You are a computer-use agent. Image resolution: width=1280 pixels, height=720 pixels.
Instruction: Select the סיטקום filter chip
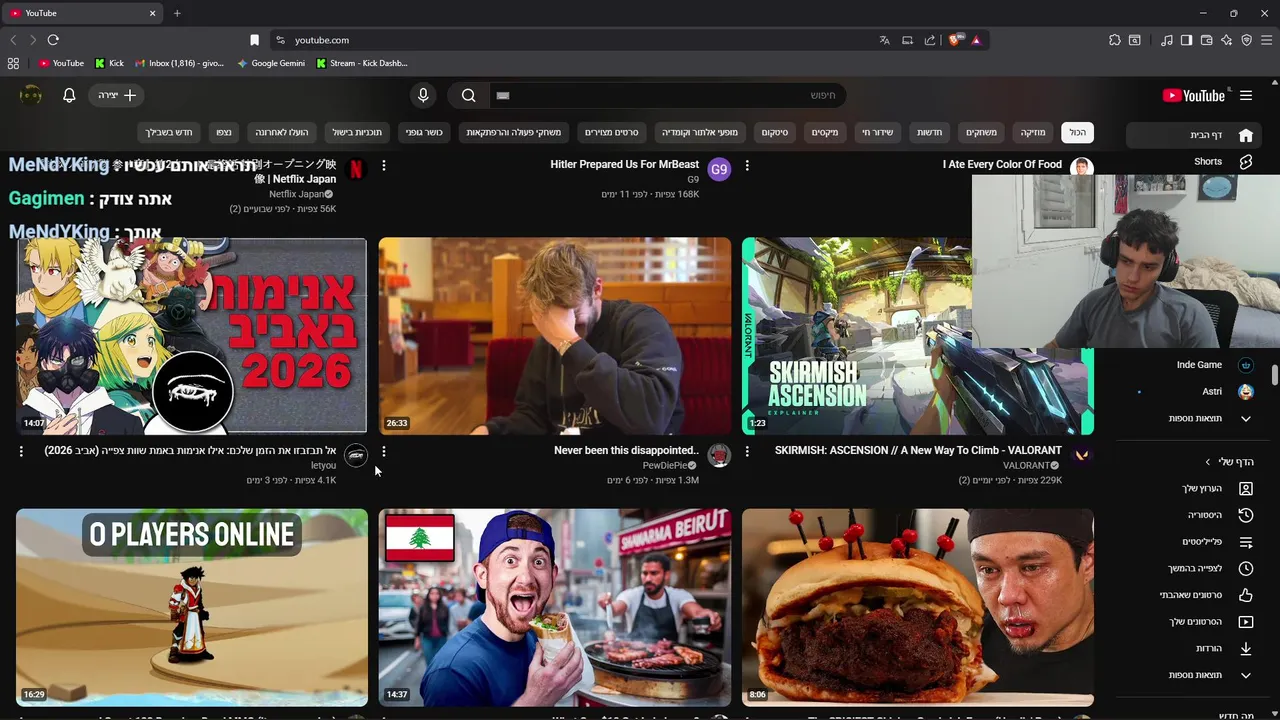point(775,132)
